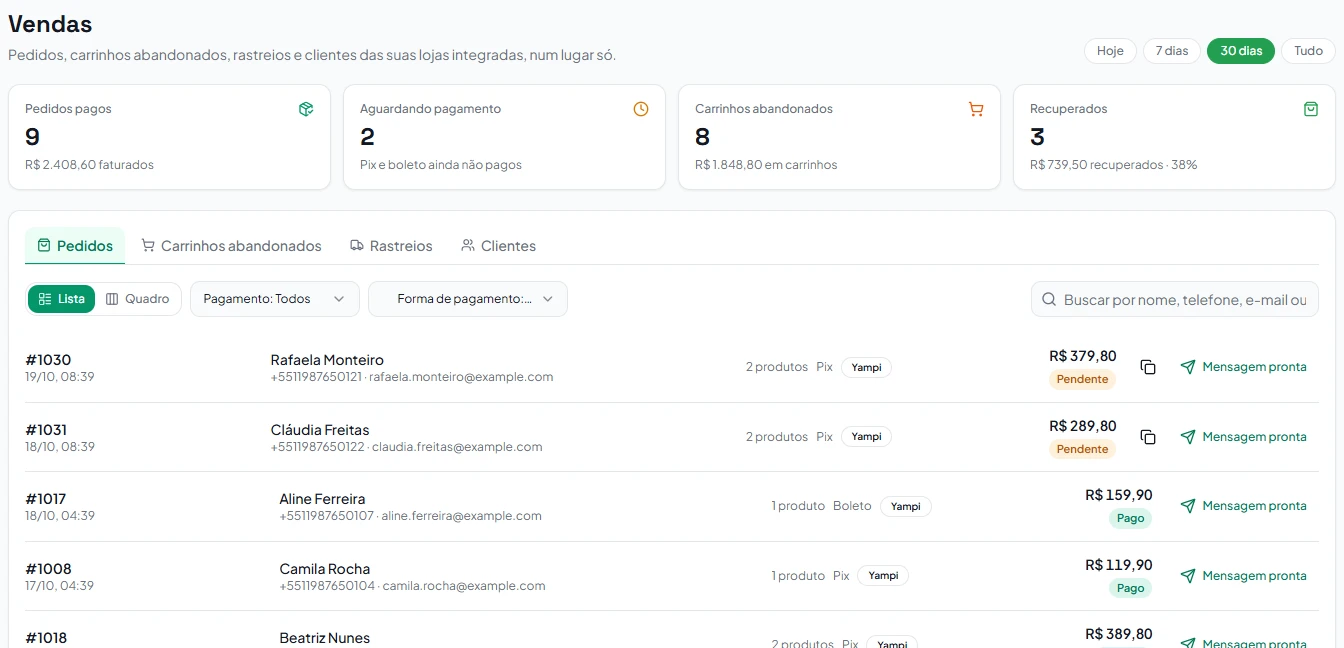Click order number #1008
1344x648 pixels.
[x=48, y=569]
